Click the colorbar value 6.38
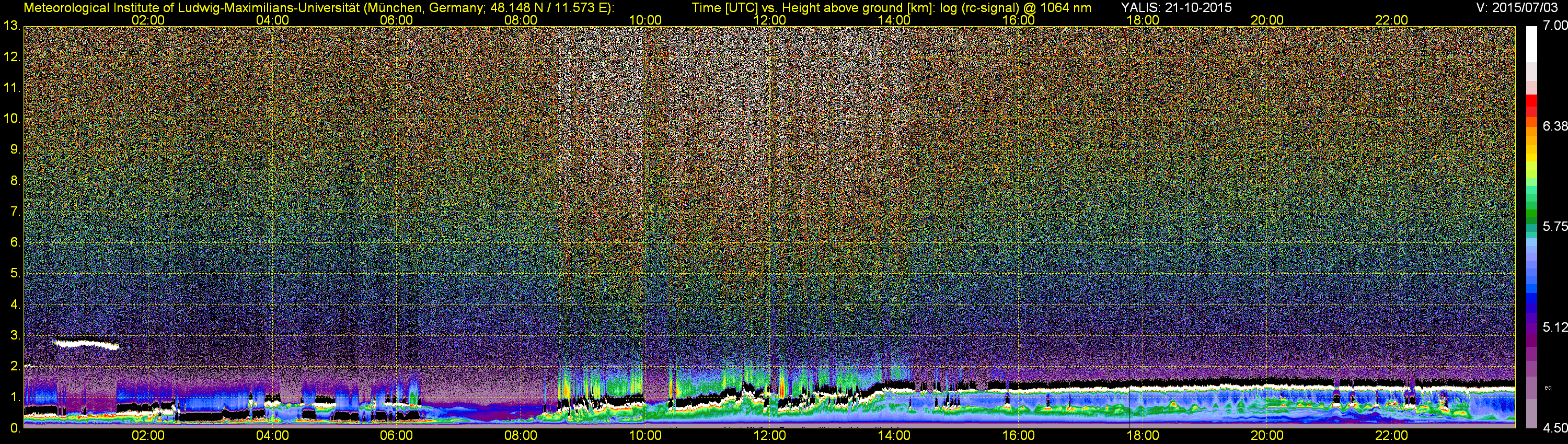 [x=1554, y=126]
